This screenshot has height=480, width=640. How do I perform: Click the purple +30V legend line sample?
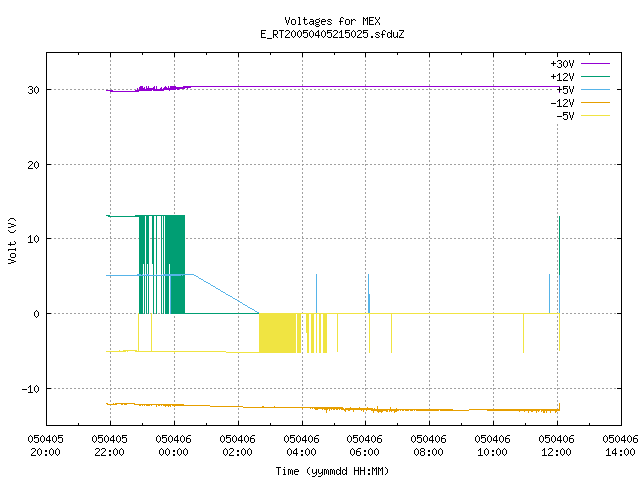click(x=596, y=64)
